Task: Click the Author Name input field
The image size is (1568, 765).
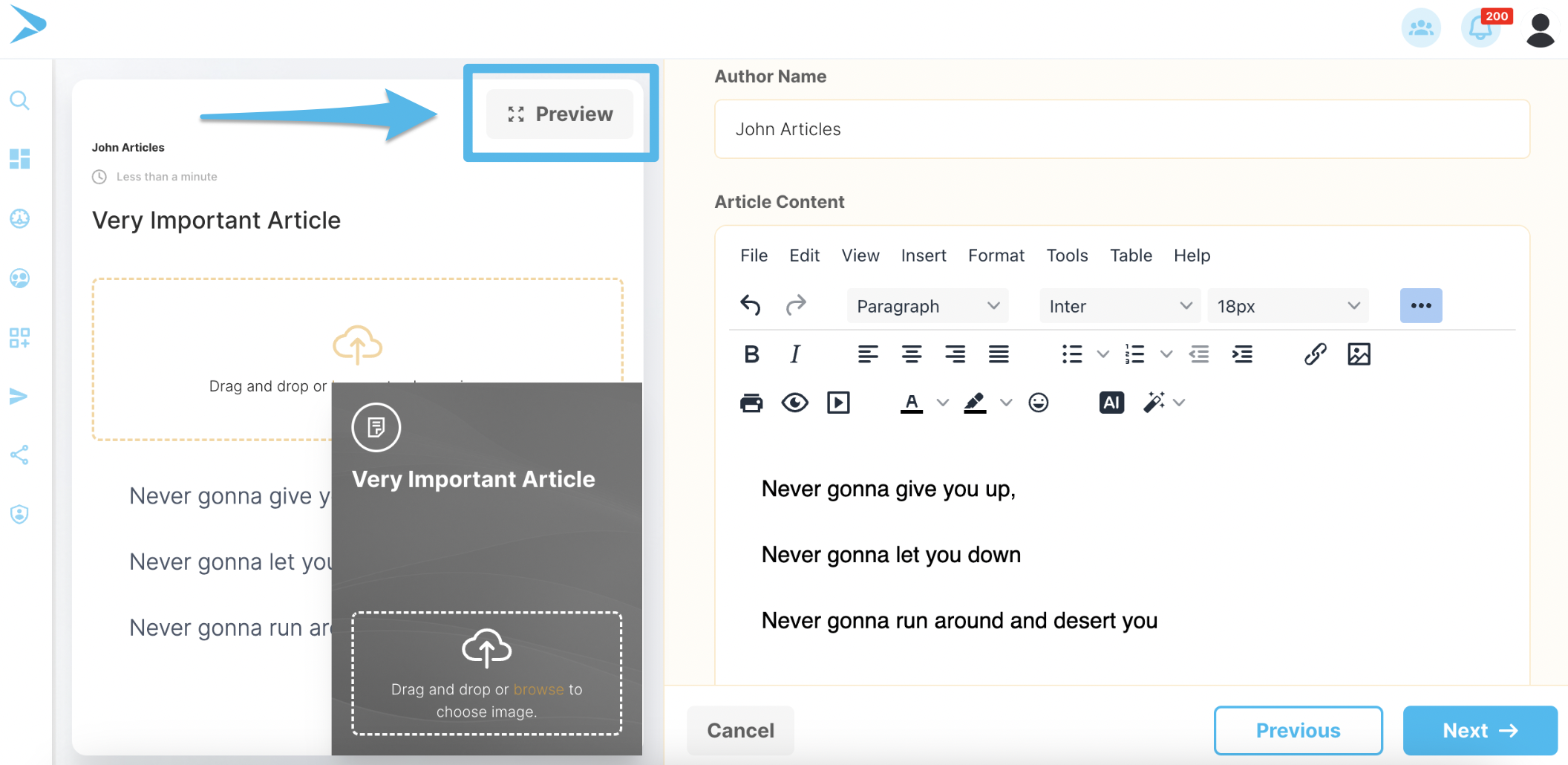Action: tap(1121, 129)
